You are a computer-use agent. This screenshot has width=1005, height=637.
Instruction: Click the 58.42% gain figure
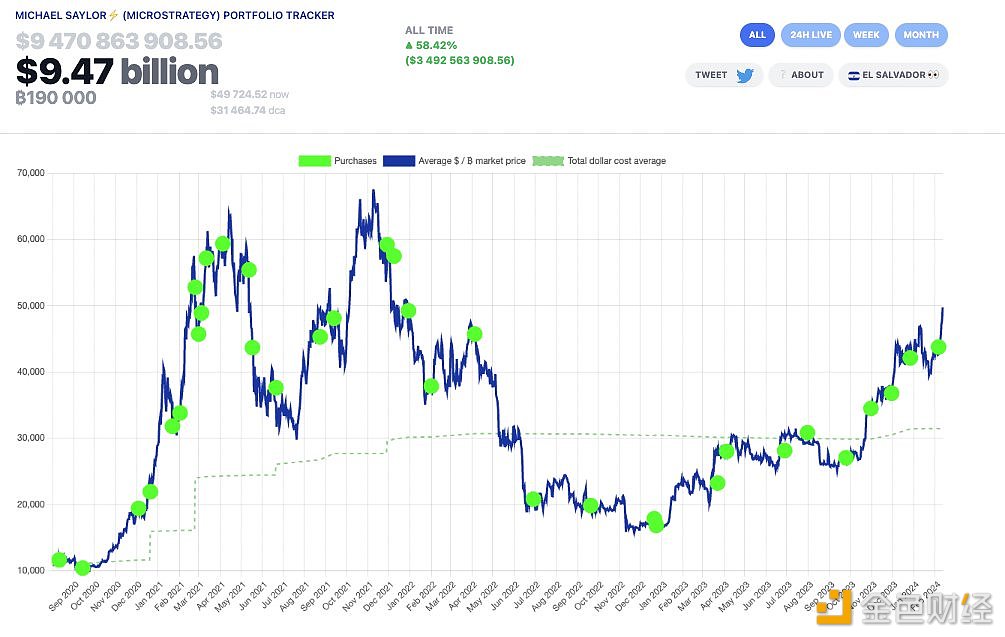[x=431, y=46]
